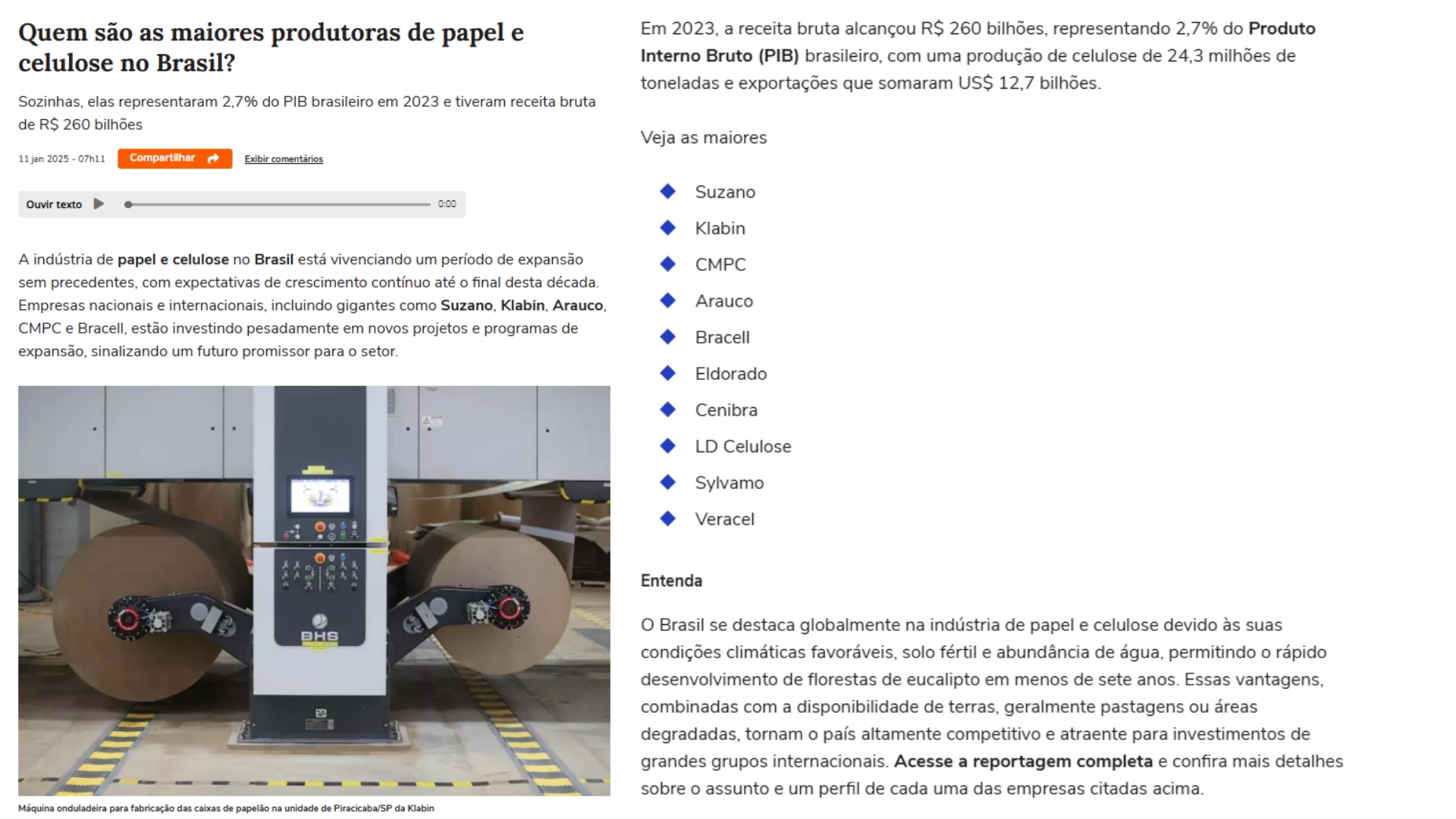Click the Eldorado list item
Viewport: 1456px width, 819px height.
click(730, 374)
